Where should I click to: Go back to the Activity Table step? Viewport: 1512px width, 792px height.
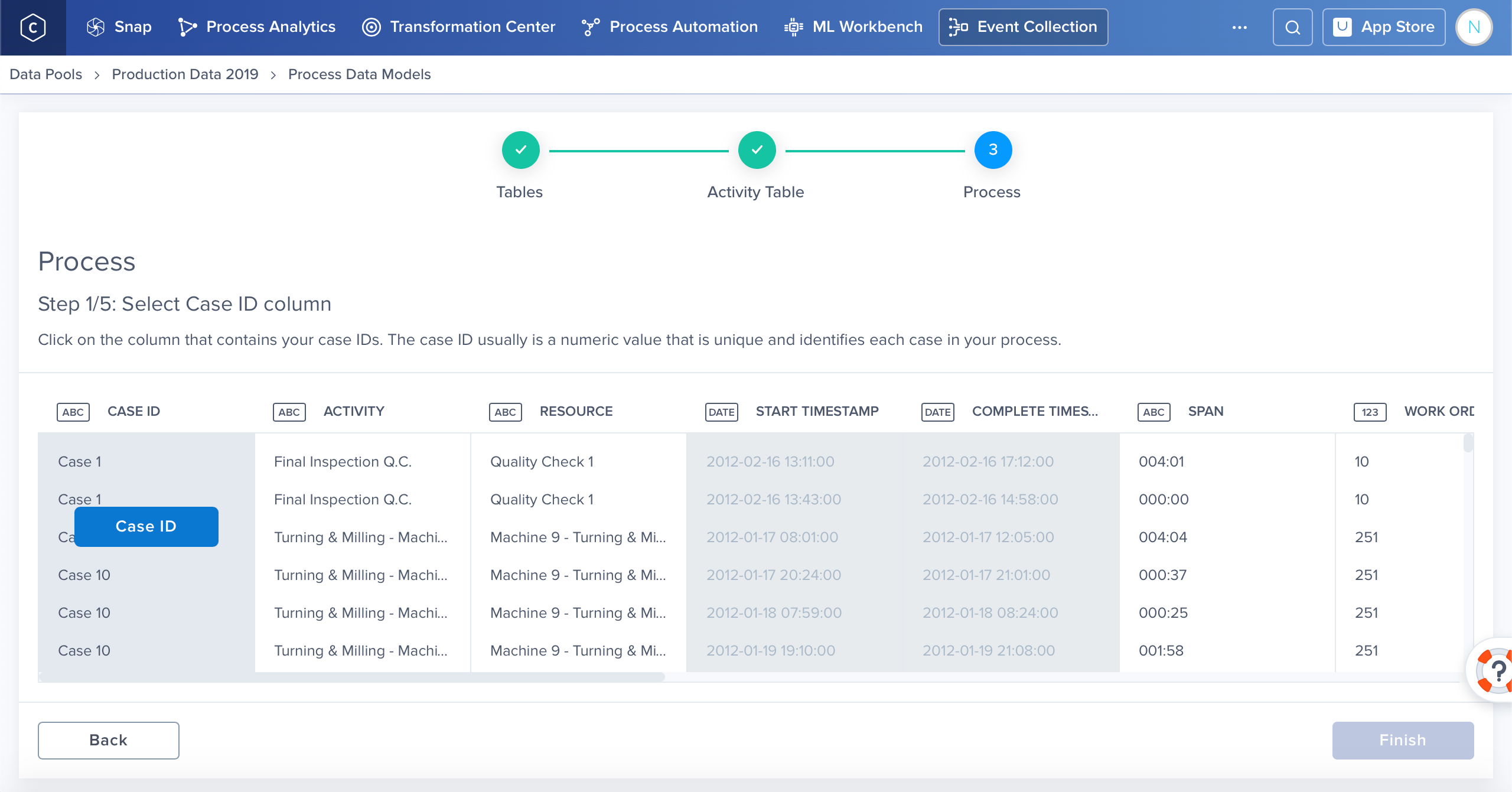tap(756, 150)
